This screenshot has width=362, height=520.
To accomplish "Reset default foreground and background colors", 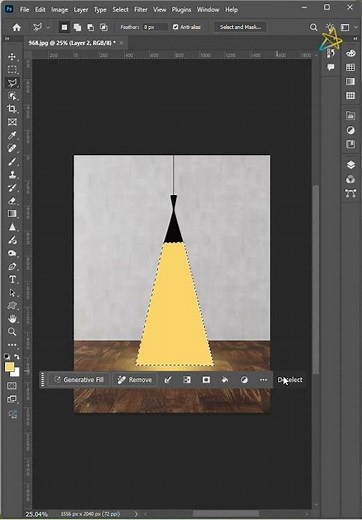I will pos(7,357).
